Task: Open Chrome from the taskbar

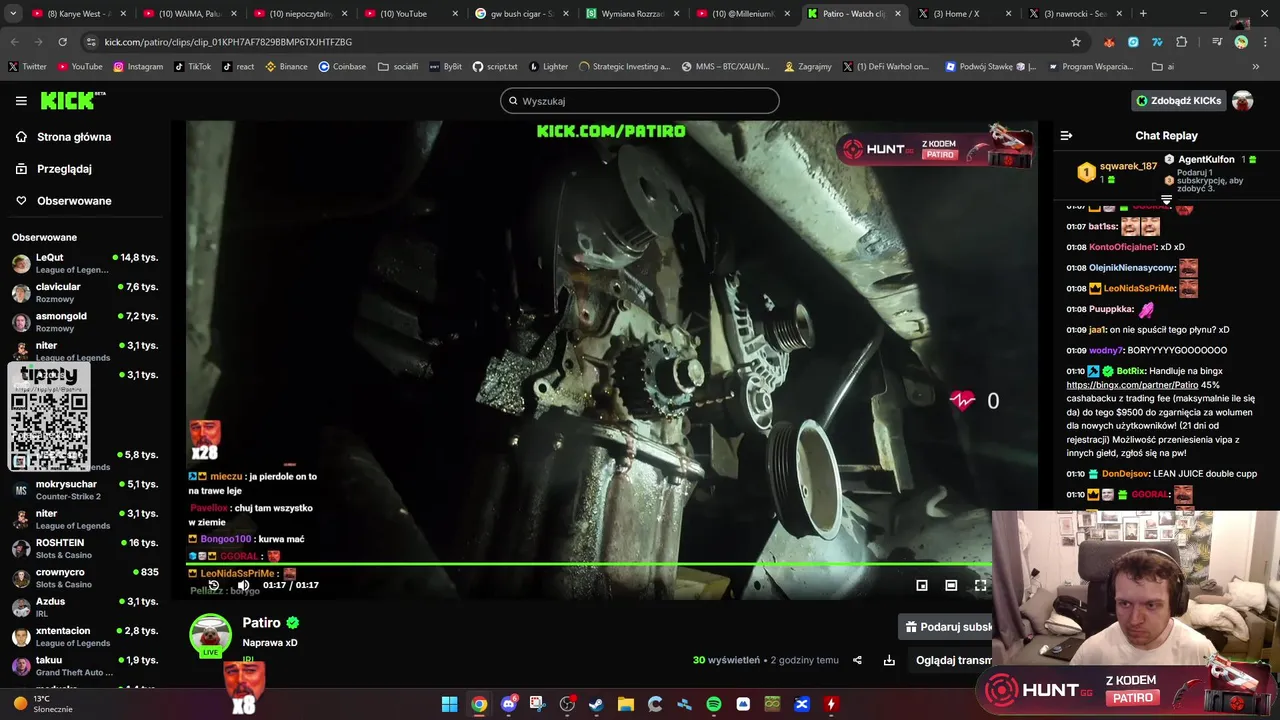Action: [479, 704]
